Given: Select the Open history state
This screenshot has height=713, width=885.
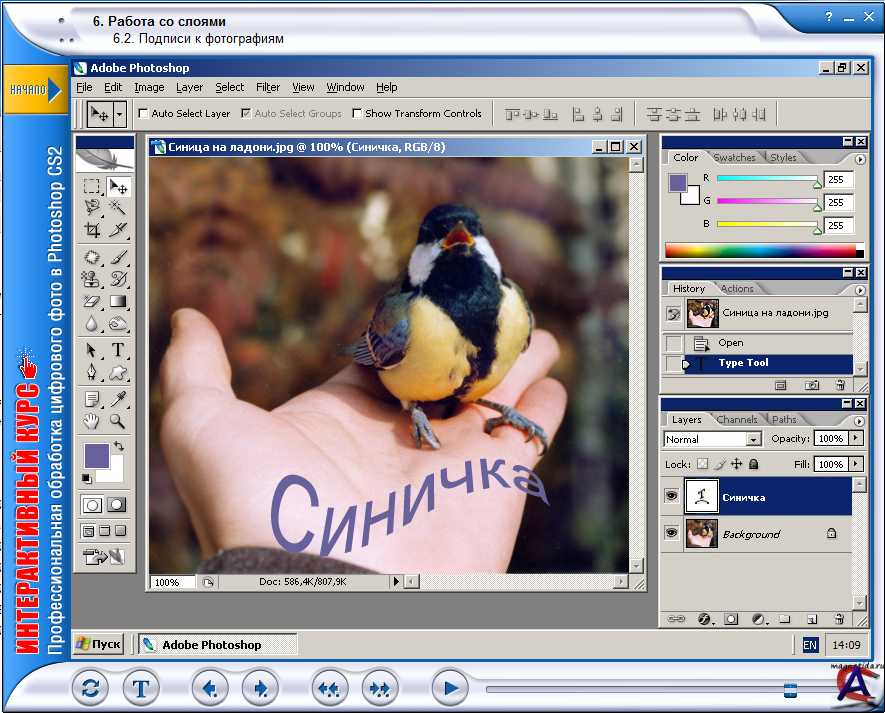Looking at the screenshot, I should point(730,343).
